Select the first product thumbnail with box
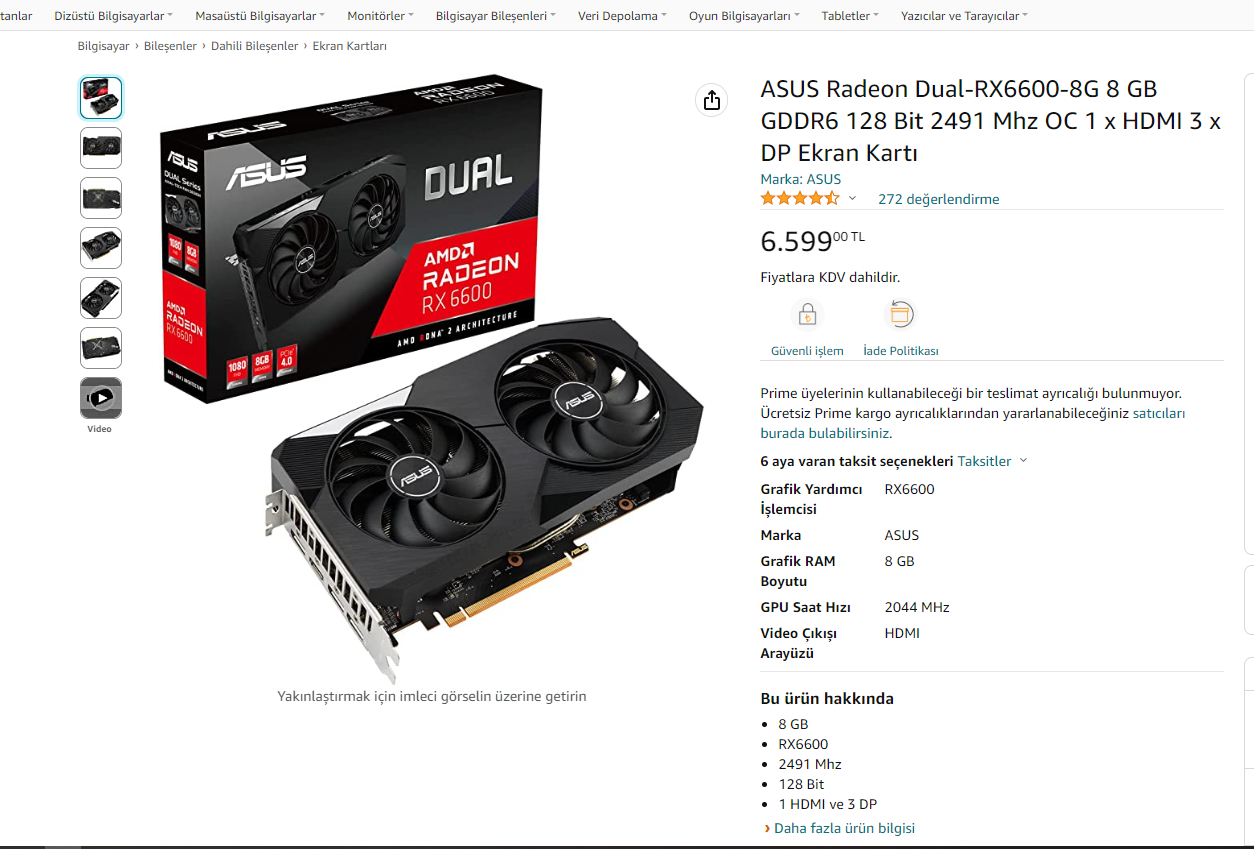Image resolution: width=1254 pixels, height=849 pixels. (x=101, y=98)
